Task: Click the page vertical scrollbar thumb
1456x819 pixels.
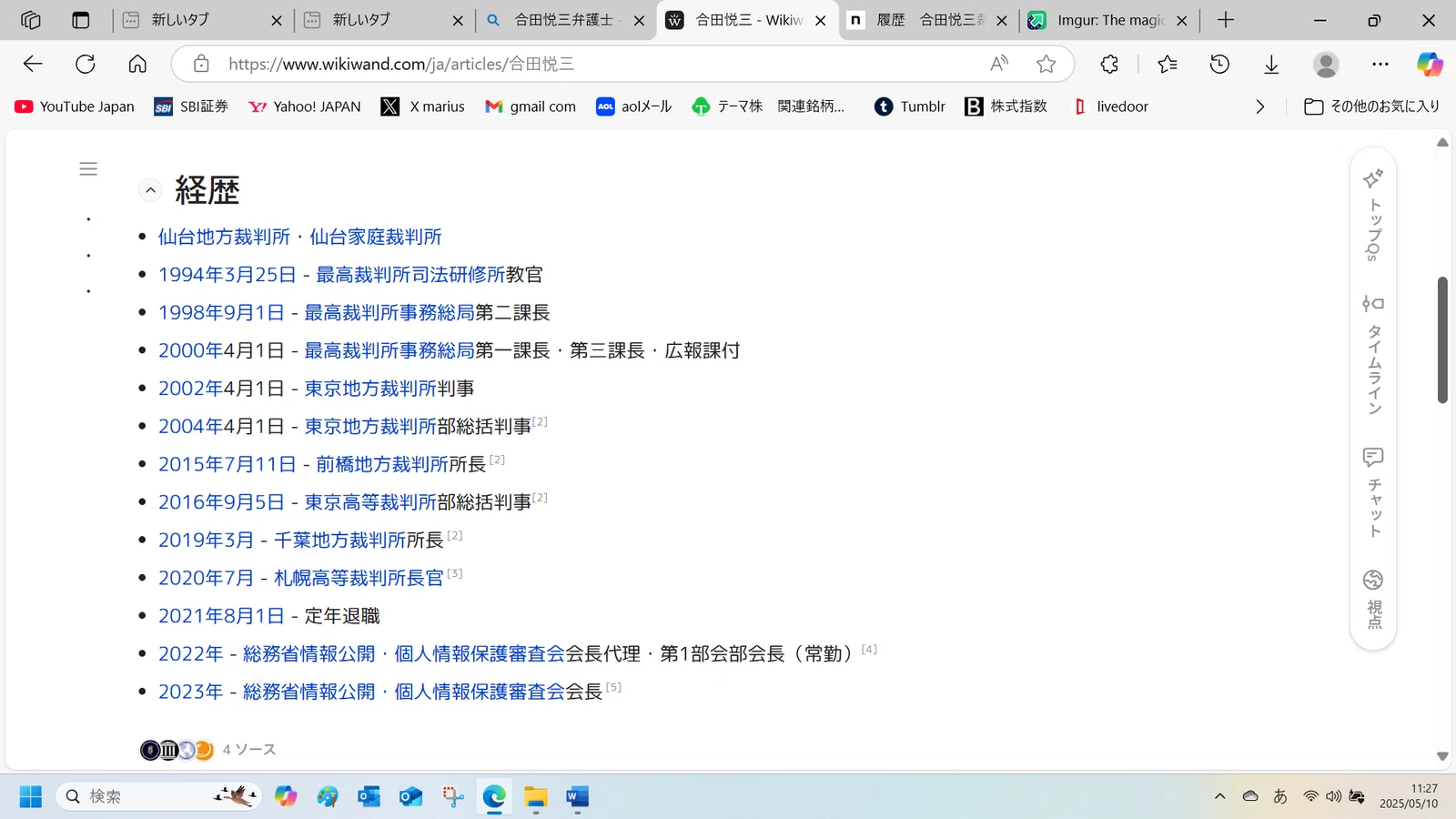Action: tap(1442, 339)
